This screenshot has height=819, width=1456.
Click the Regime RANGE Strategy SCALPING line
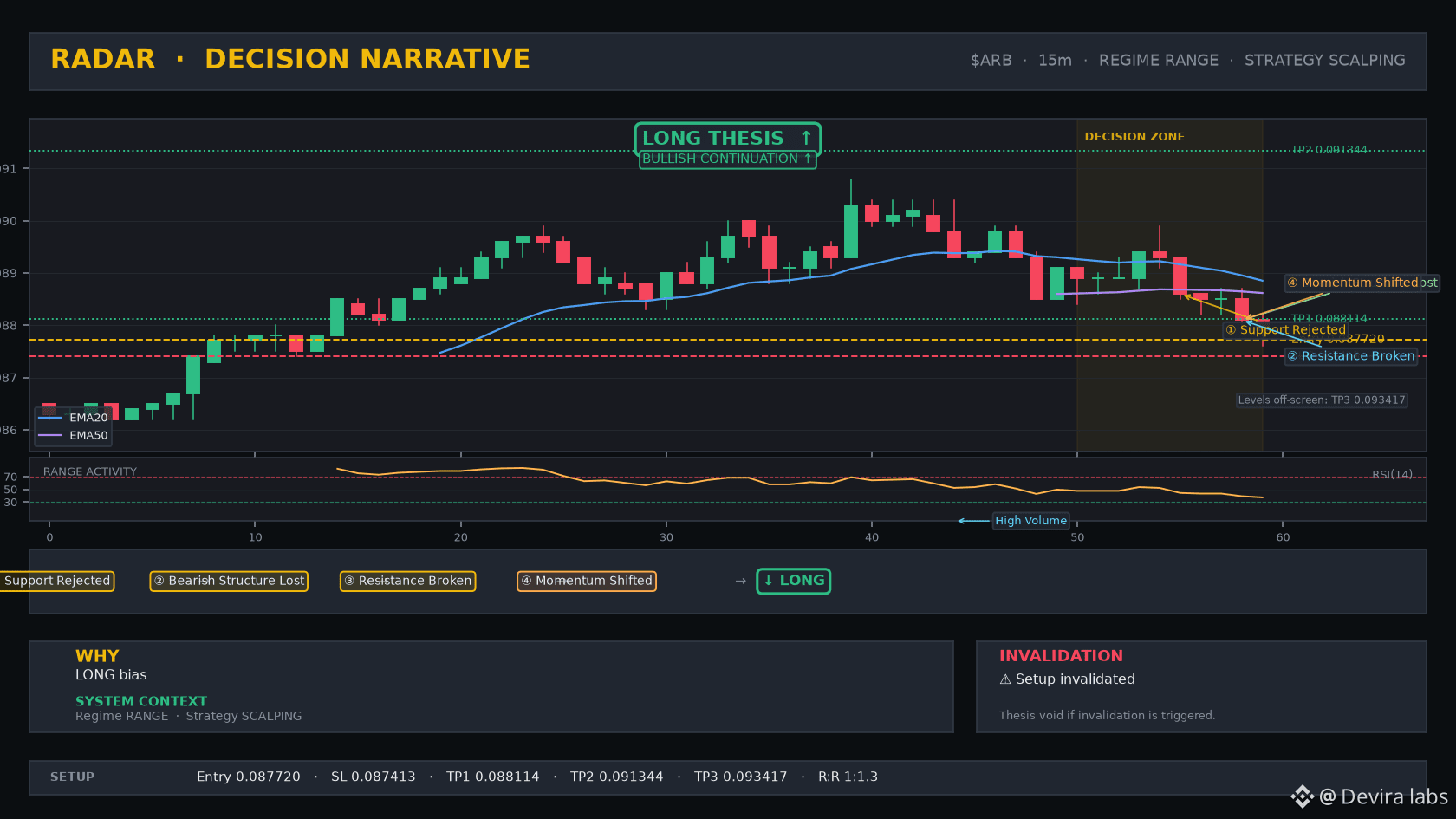click(189, 716)
